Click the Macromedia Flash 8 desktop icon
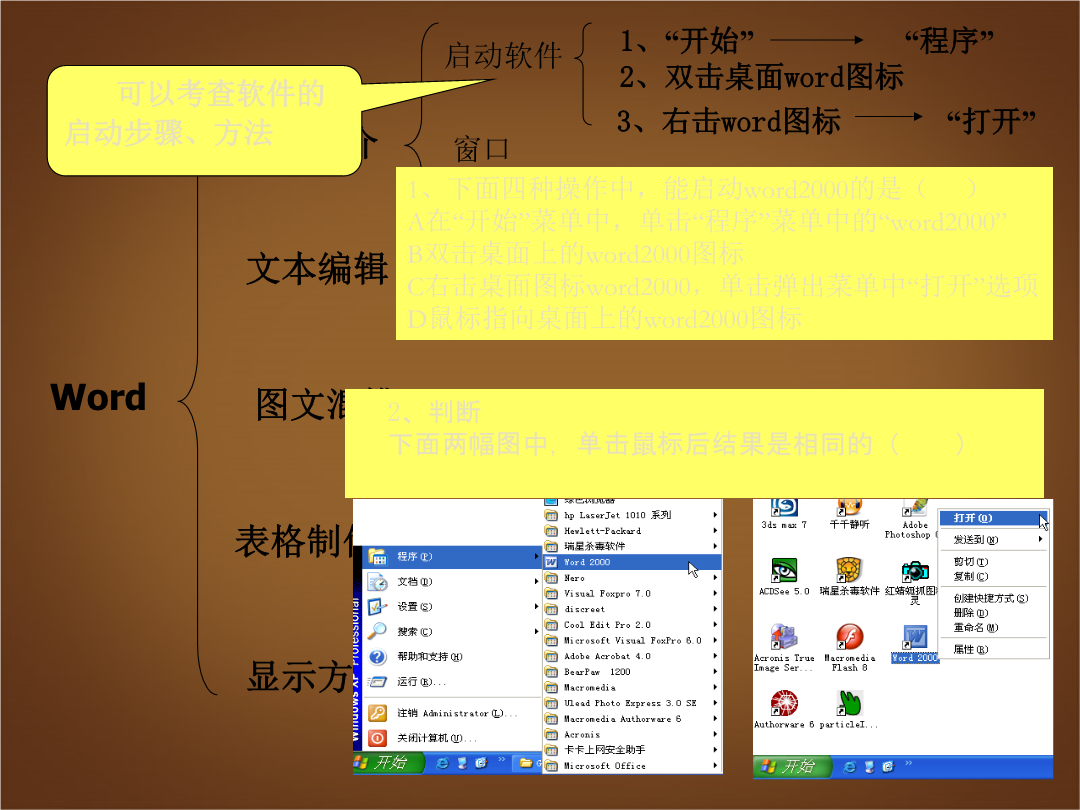 pos(849,647)
